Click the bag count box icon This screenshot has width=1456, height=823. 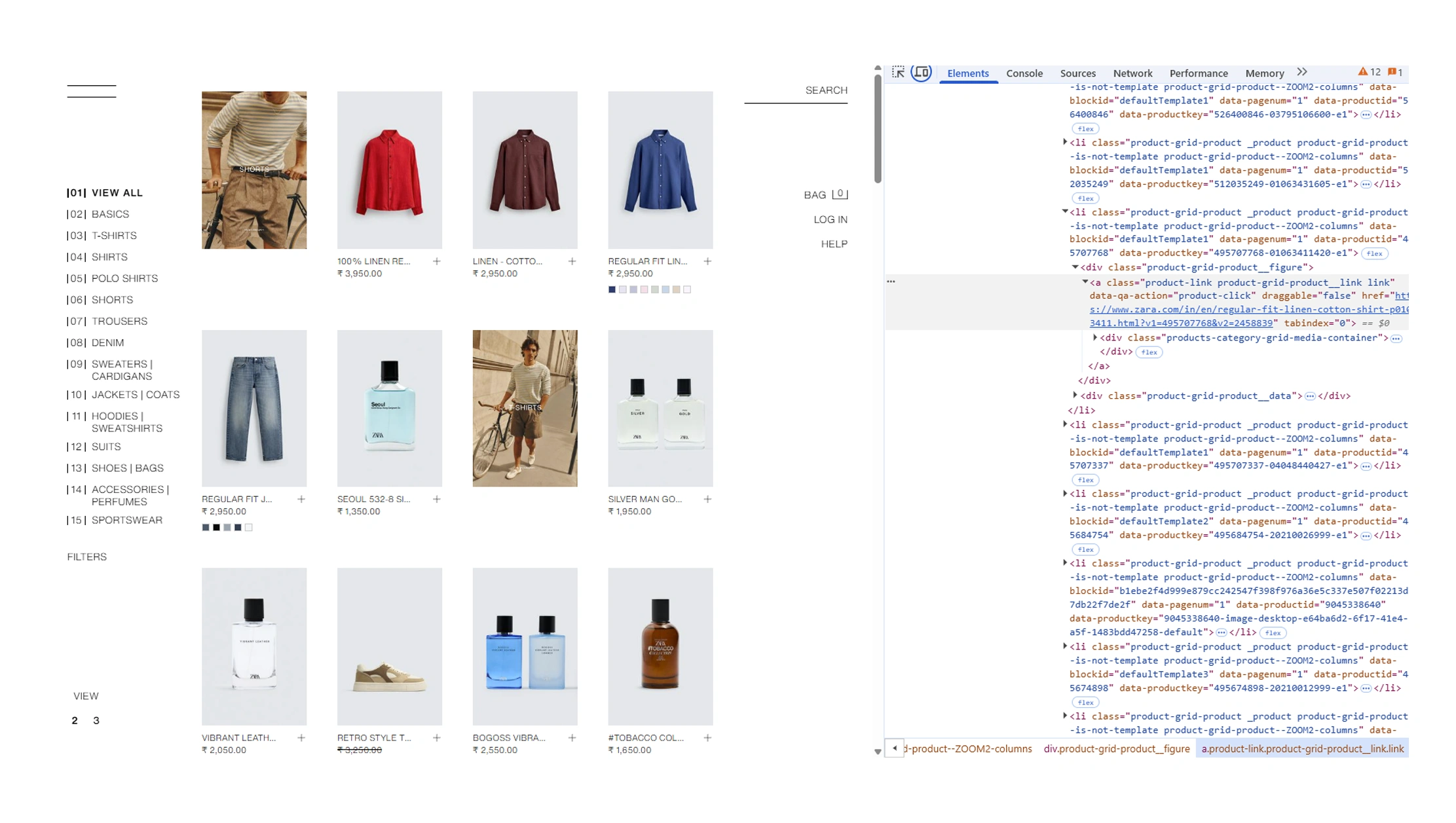click(840, 194)
